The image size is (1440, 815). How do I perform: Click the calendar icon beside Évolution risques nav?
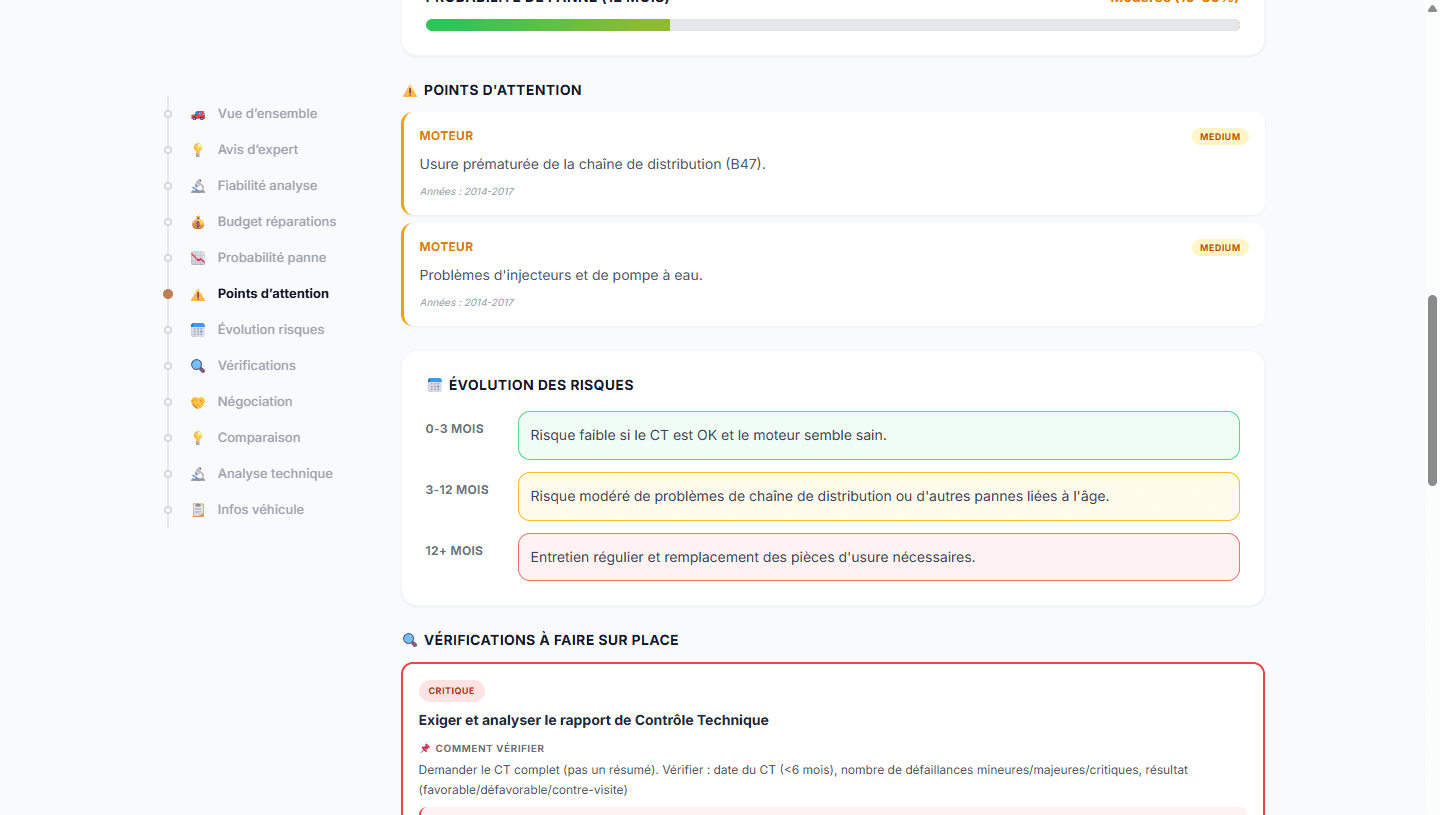198,330
